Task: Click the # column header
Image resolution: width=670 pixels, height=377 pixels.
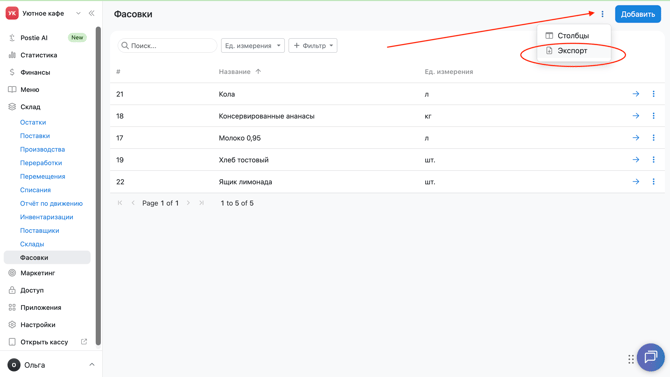Action: (x=118, y=71)
